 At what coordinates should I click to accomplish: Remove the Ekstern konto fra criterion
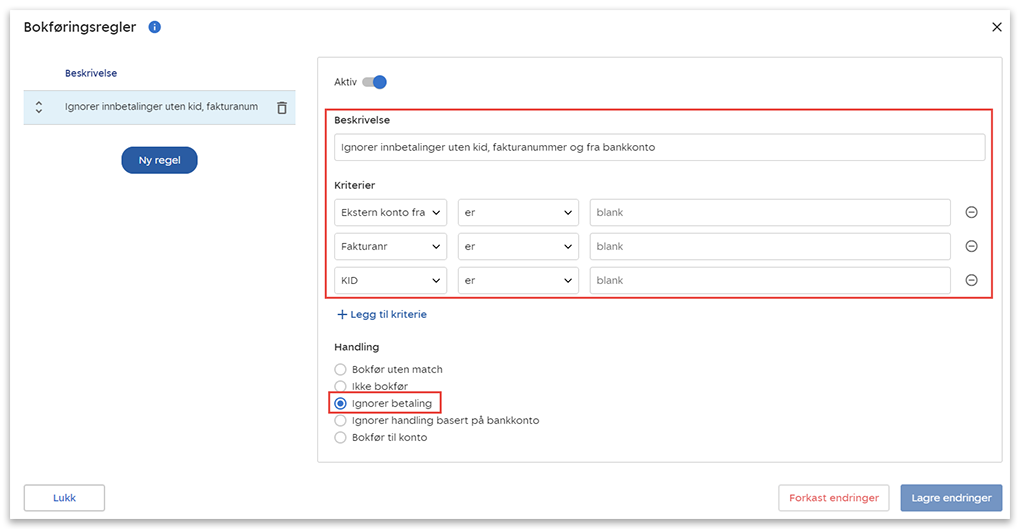tap(970, 212)
